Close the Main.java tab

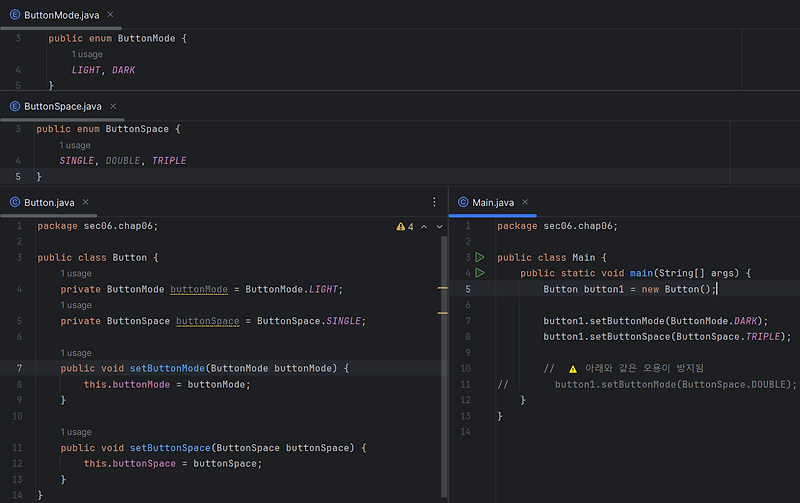(525, 202)
